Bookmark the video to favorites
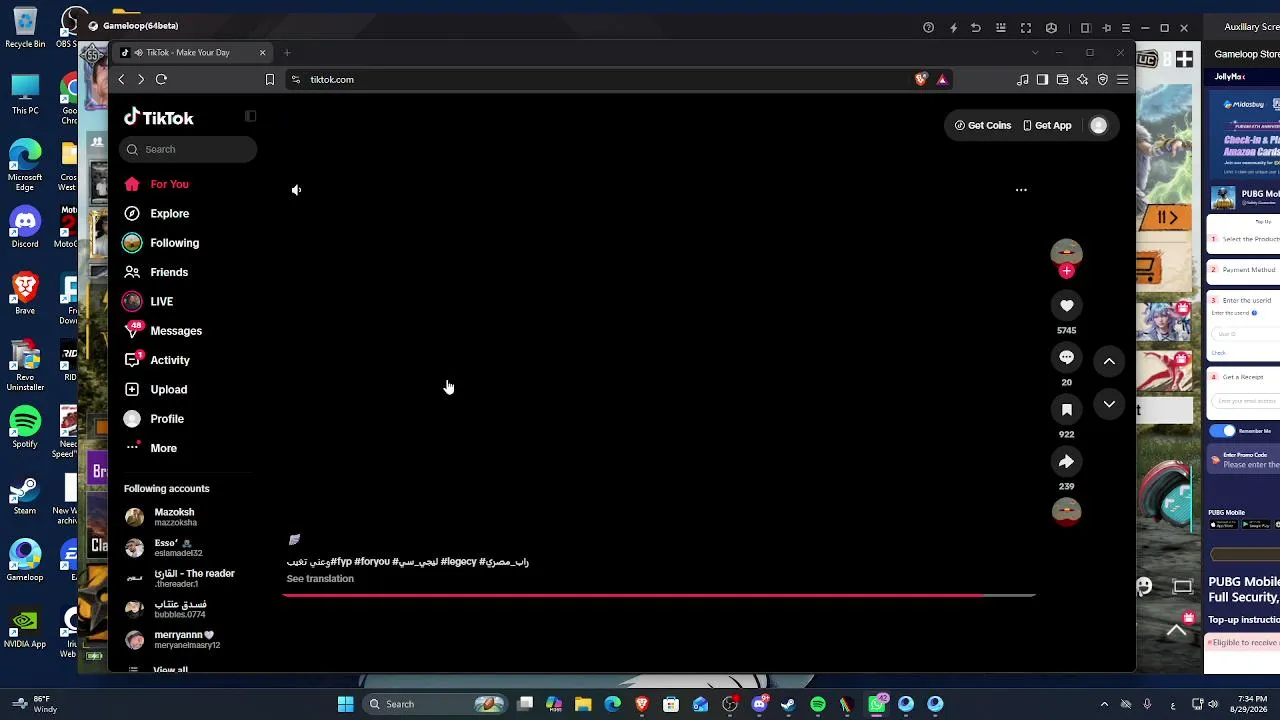The width and height of the screenshot is (1280, 720). [x=1066, y=410]
